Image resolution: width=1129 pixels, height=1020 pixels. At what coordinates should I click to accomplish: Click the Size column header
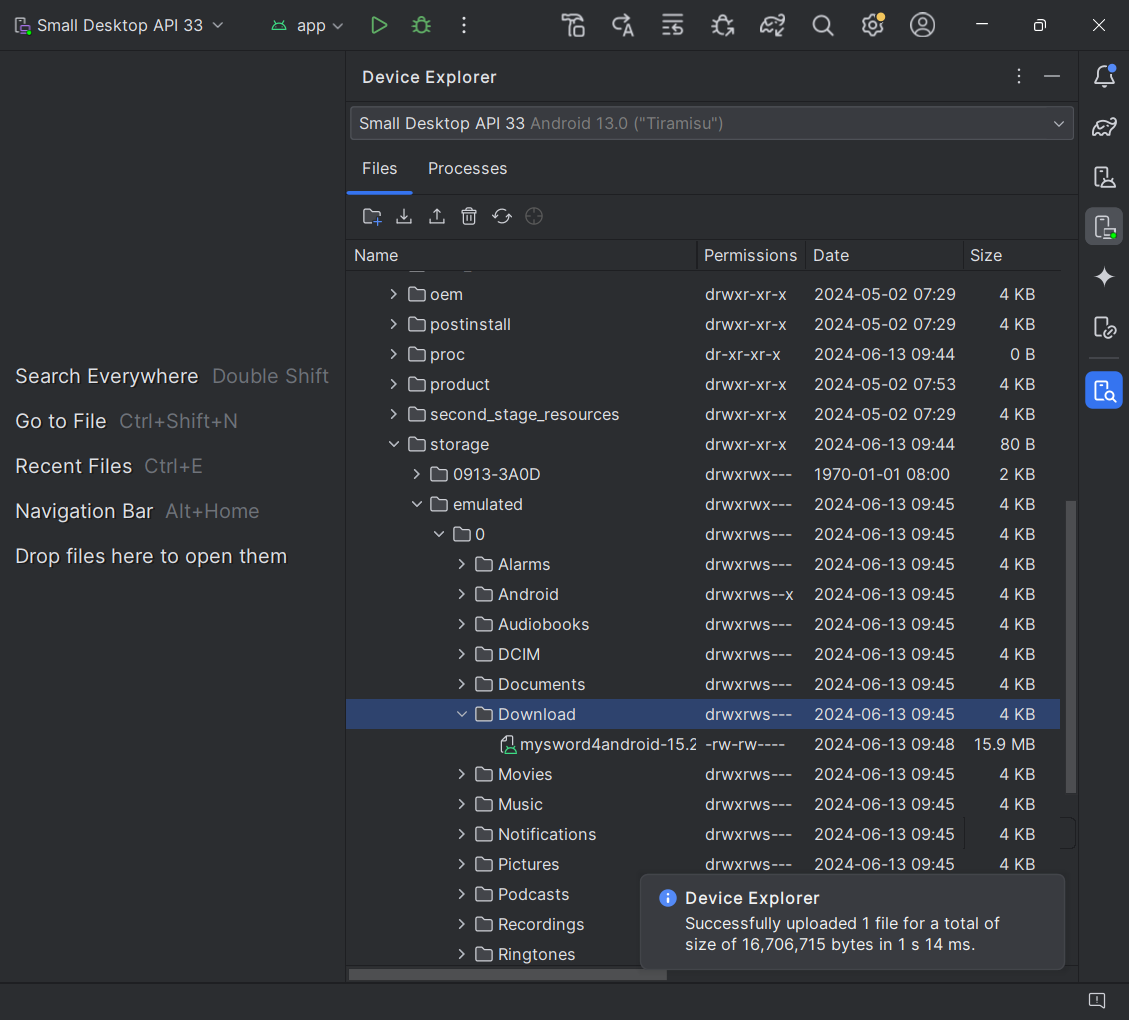1012,256
